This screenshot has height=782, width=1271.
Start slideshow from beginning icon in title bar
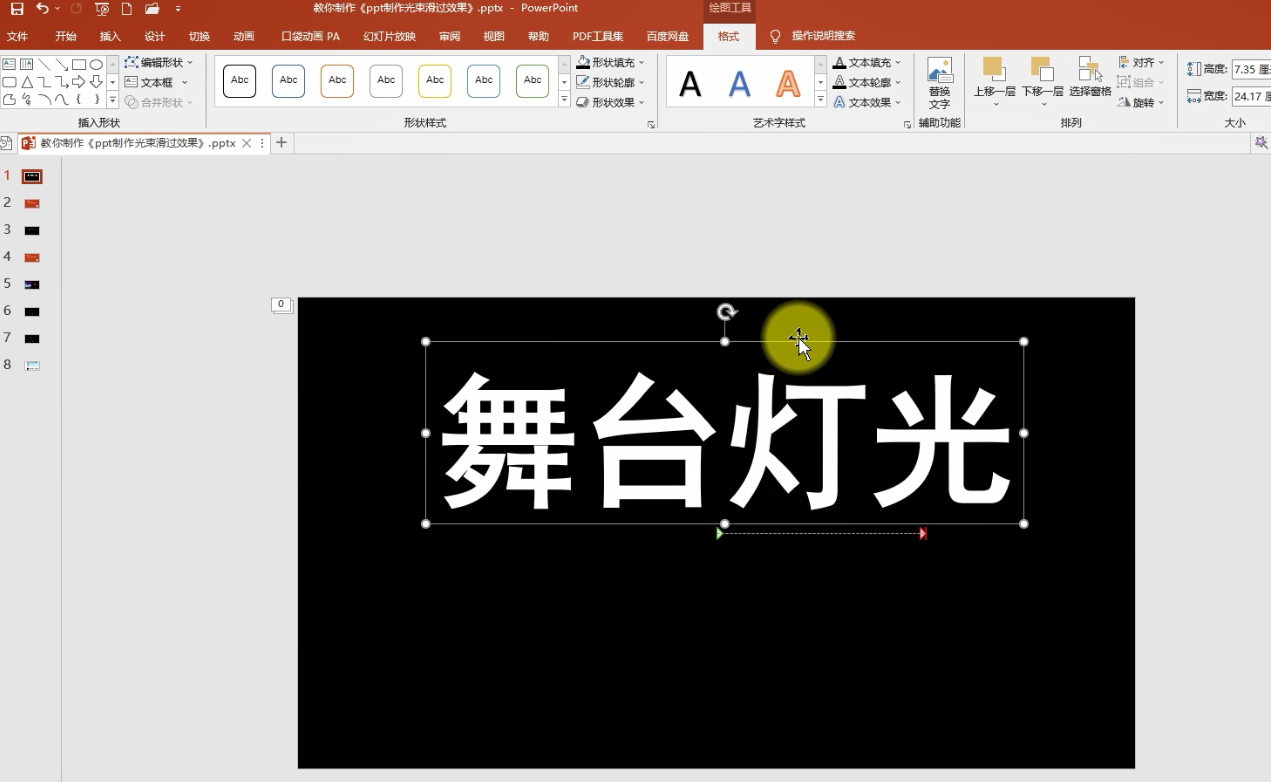coord(102,9)
